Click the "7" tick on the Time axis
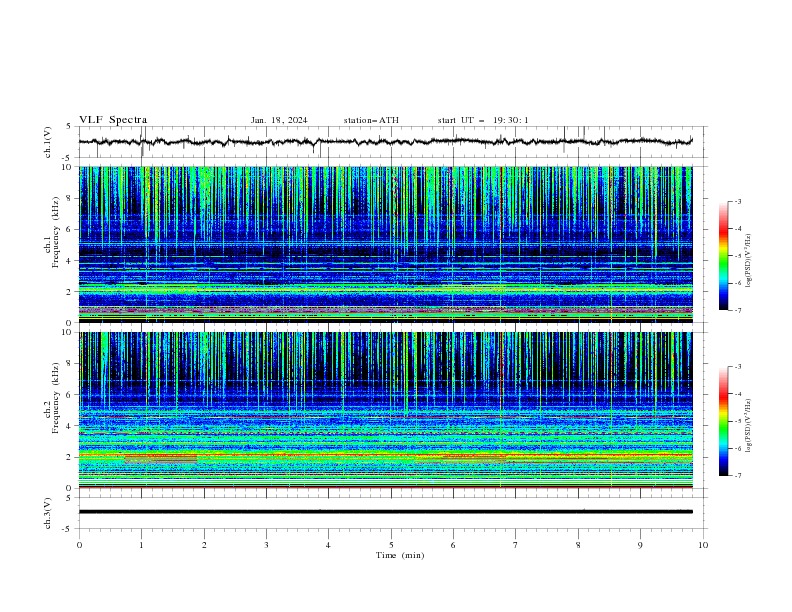The image size is (792, 612). (x=516, y=545)
